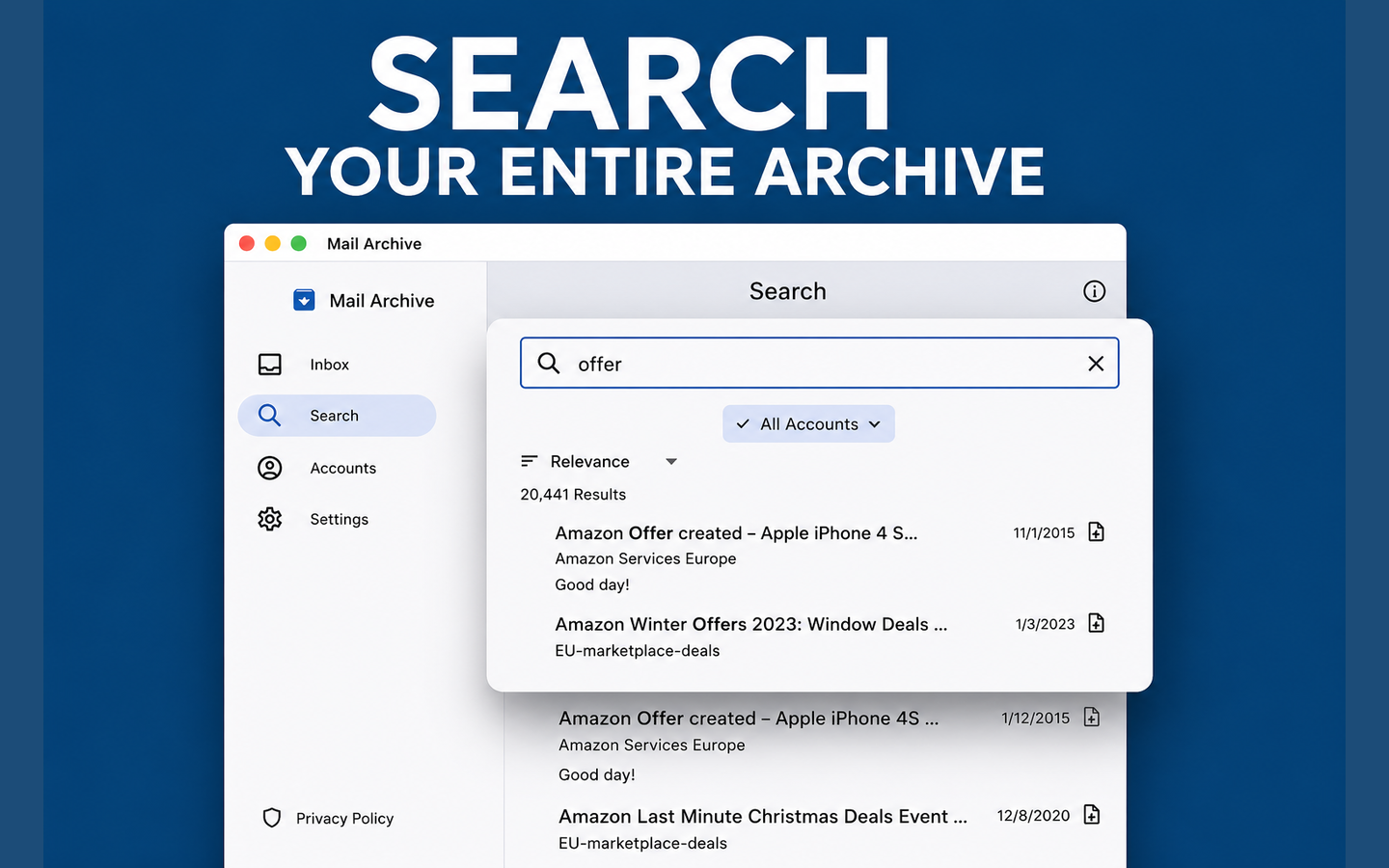Open the Privacy Policy link

(344, 818)
